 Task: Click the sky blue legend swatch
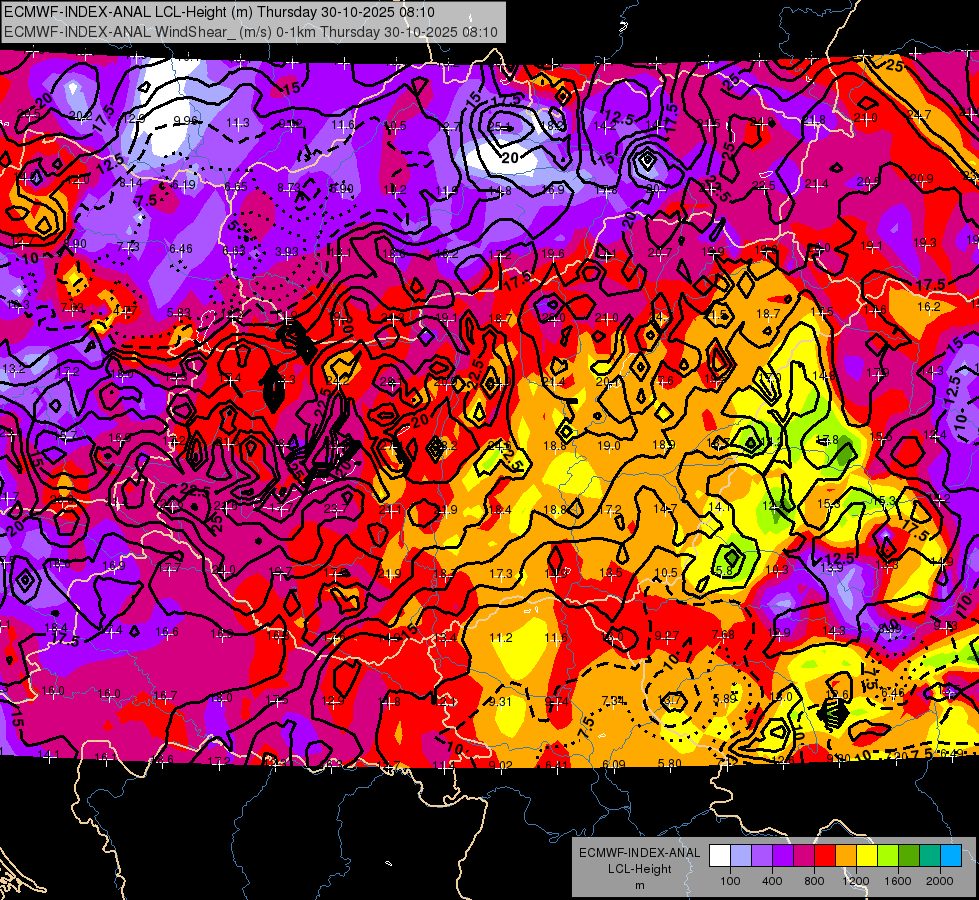(x=951, y=856)
